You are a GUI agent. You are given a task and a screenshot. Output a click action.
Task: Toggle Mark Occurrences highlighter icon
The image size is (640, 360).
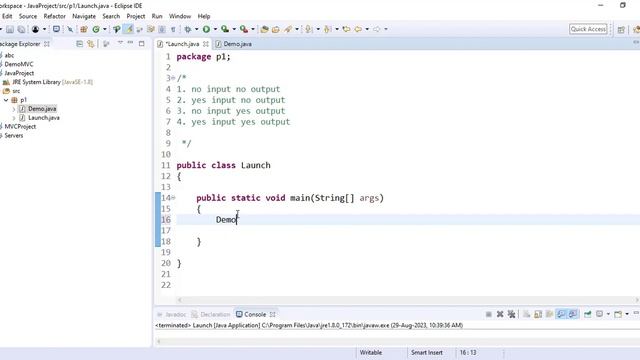[128, 29]
